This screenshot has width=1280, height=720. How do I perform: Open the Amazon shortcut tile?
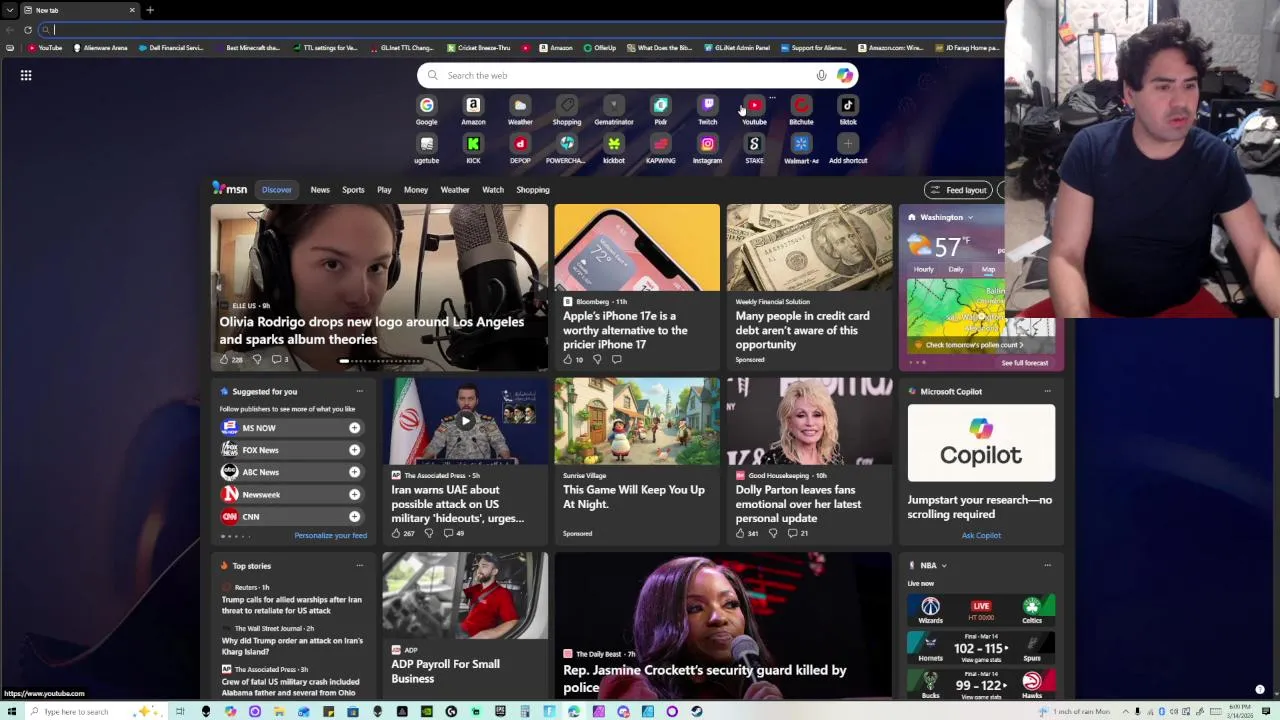point(473,110)
